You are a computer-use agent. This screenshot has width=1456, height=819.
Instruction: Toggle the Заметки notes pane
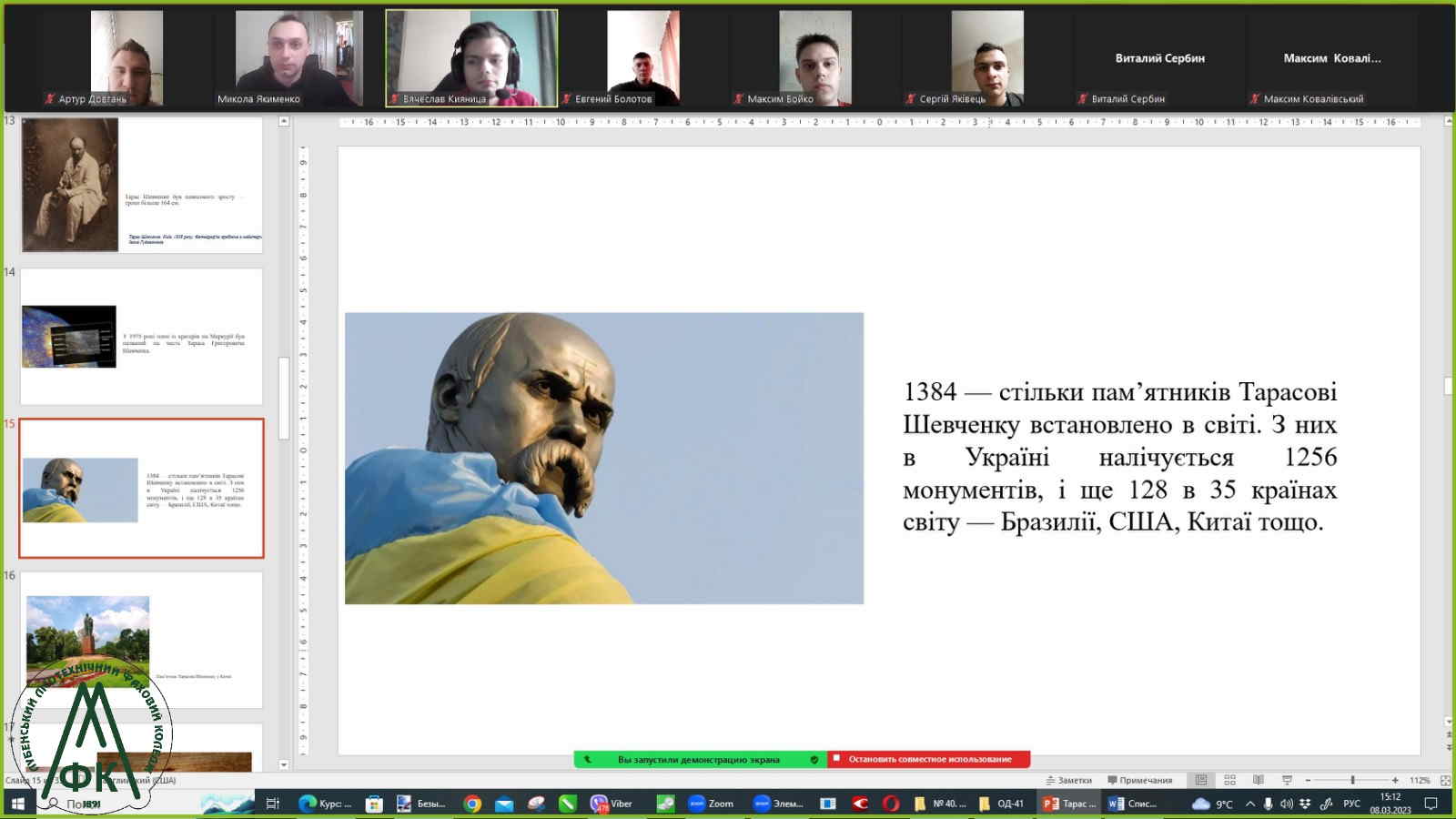(x=1069, y=781)
